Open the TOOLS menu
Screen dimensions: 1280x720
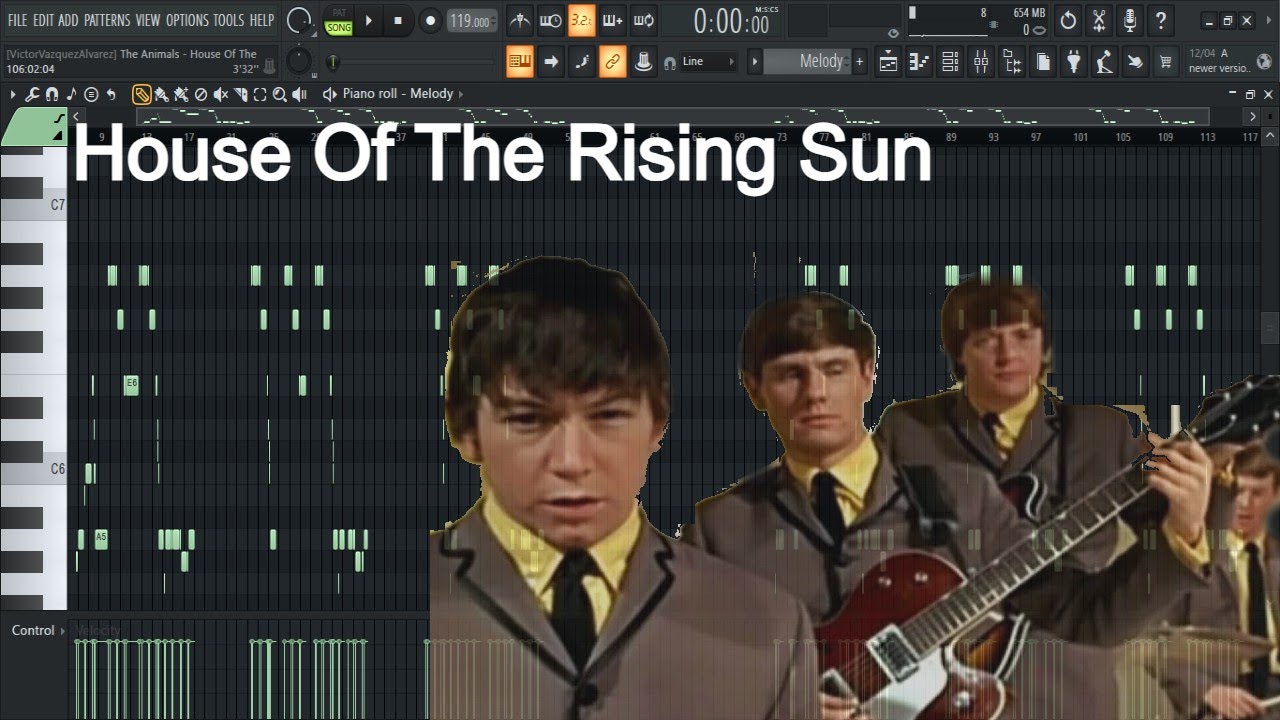(228, 20)
